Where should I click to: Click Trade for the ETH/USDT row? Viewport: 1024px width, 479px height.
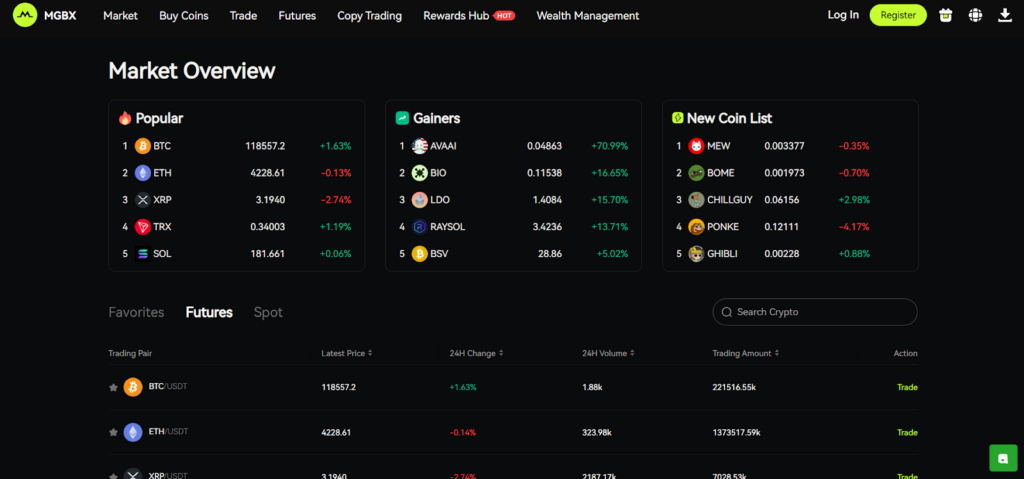click(907, 433)
